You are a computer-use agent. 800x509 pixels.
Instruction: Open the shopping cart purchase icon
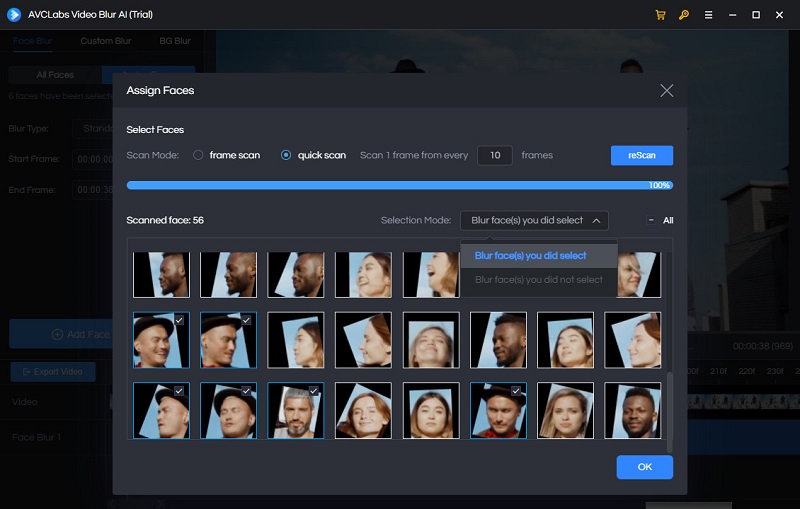coord(660,15)
